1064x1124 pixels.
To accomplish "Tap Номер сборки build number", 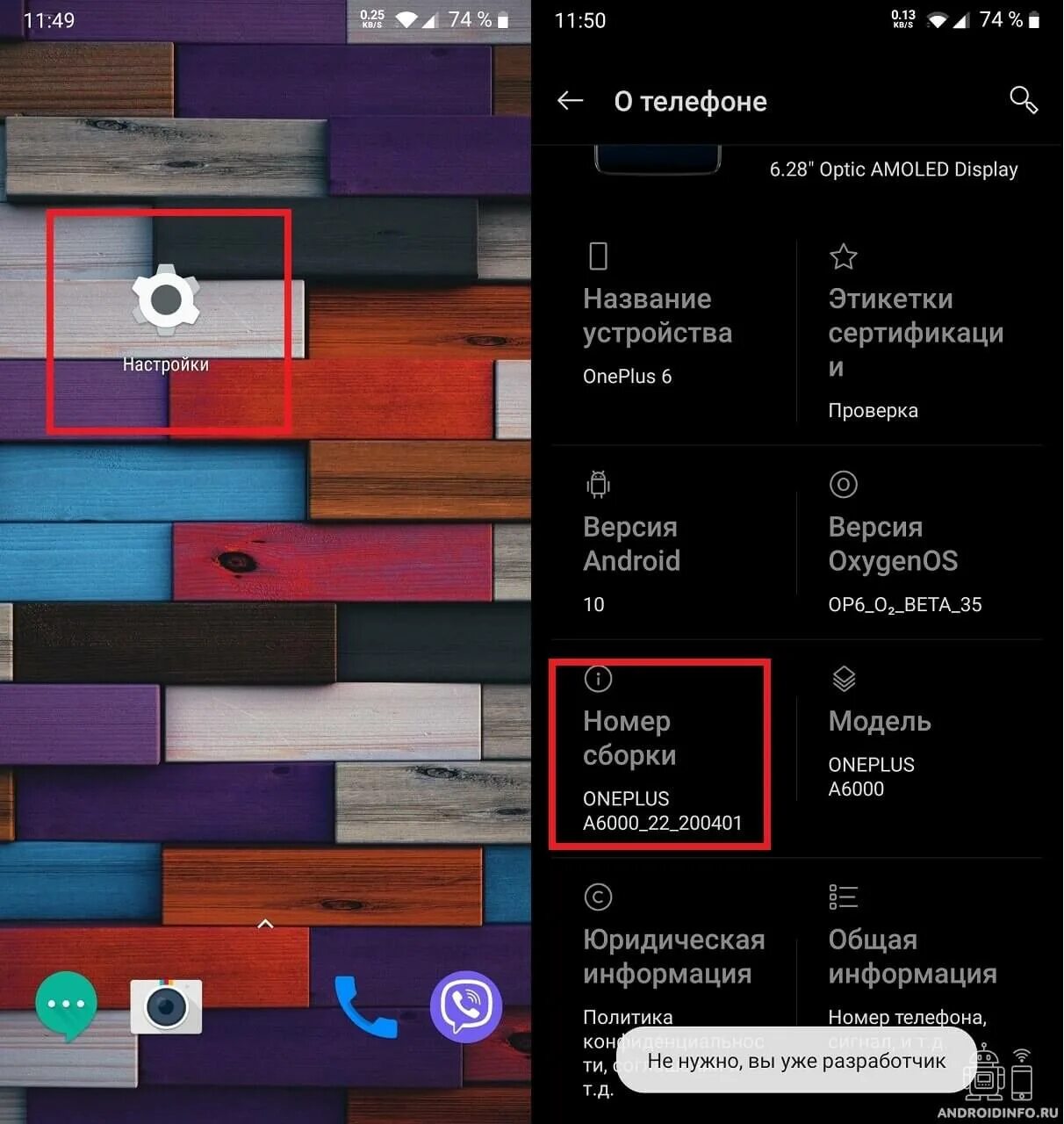I will coord(660,755).
